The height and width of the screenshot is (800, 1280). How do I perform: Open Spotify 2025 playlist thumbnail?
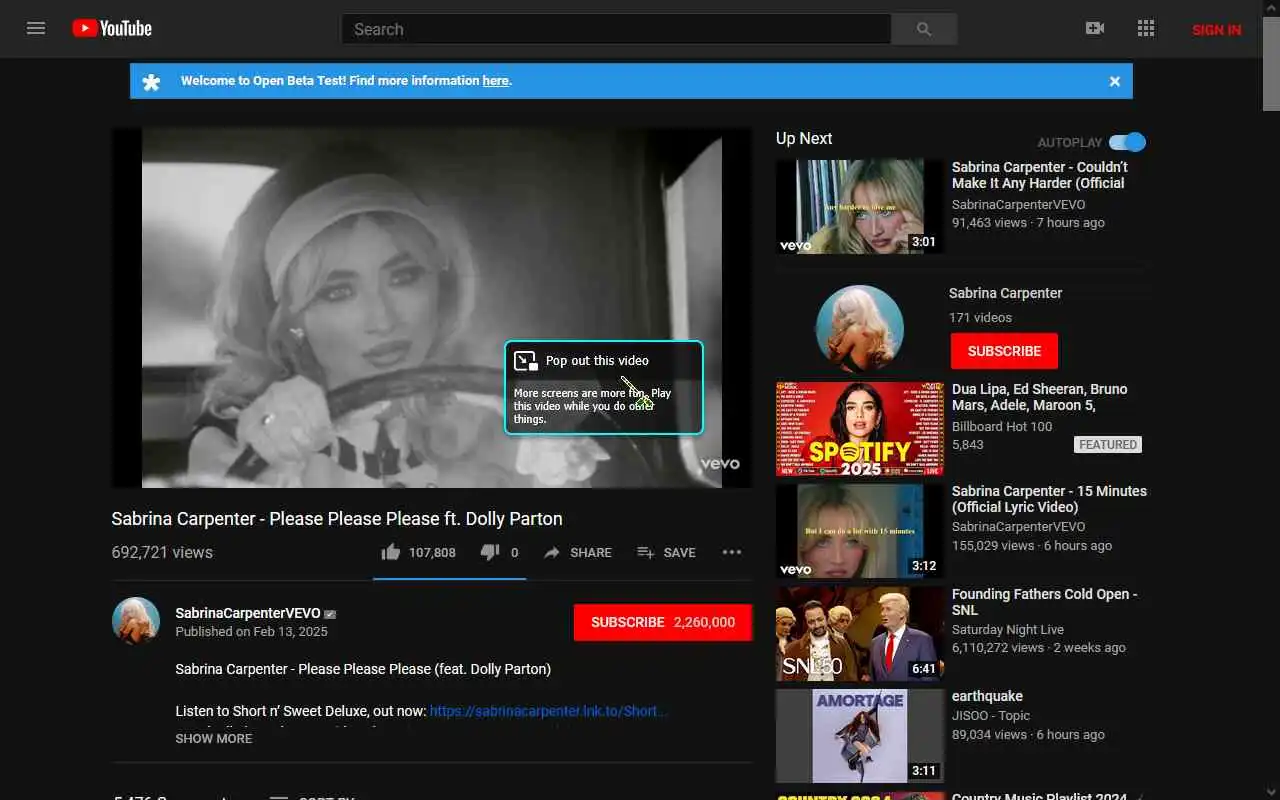860,429
